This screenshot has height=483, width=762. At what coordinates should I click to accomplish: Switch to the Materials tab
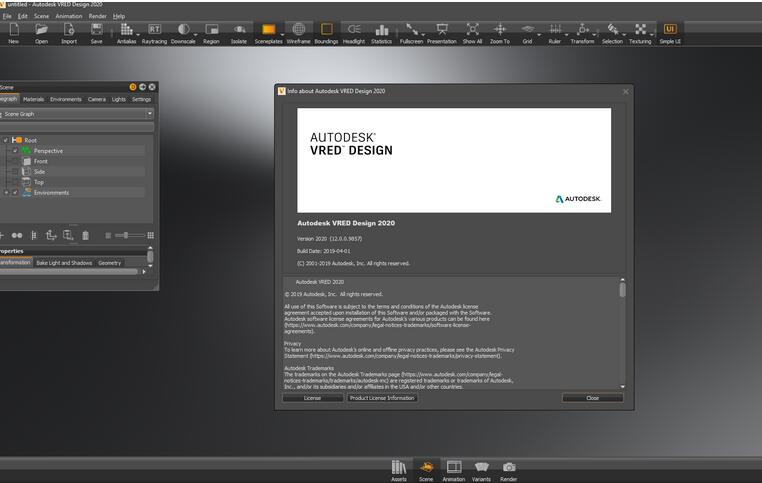(x=34, y=99)
